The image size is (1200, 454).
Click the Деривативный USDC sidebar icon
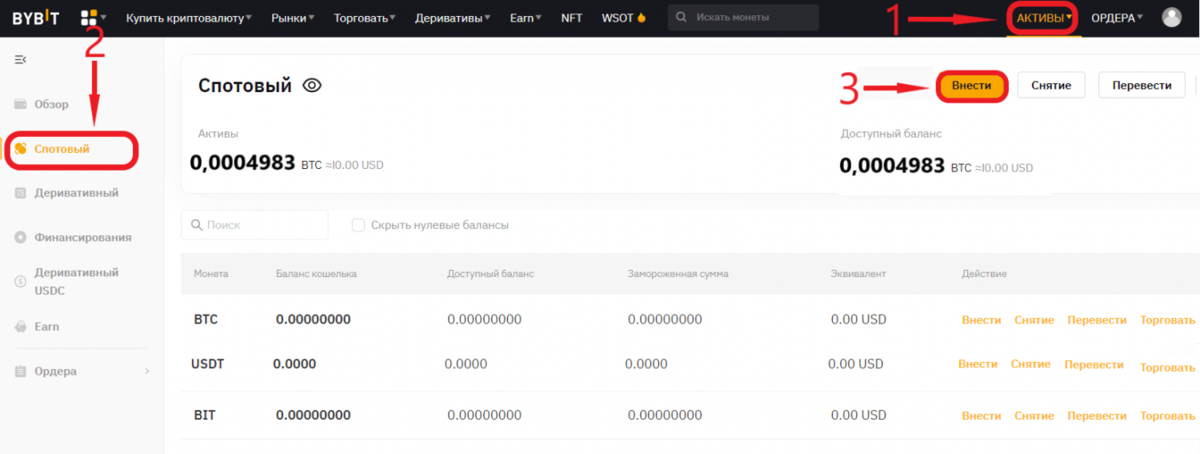click(20, 282)
